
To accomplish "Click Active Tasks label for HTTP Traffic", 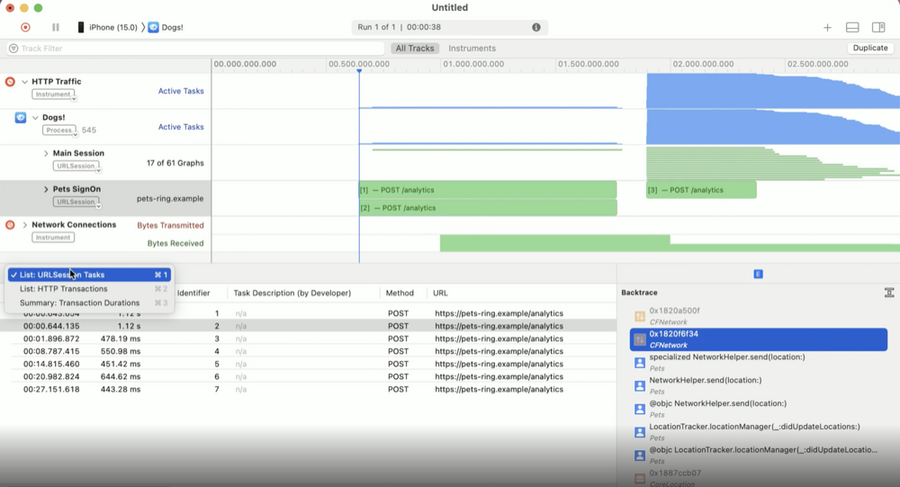I will coord(181,91).
